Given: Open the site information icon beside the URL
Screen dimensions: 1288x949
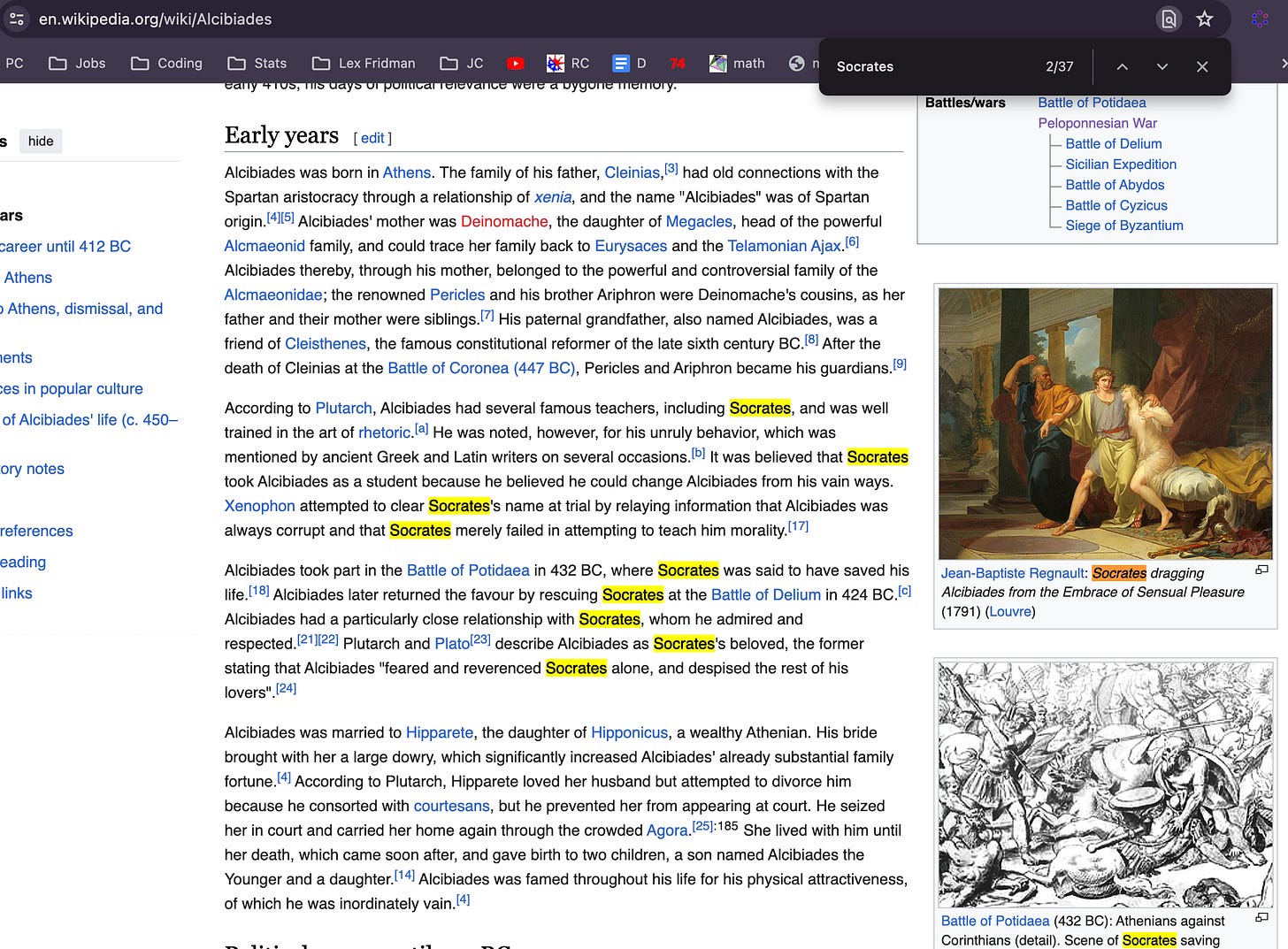Looking at the screenshot, I should [x=16, y=19].
